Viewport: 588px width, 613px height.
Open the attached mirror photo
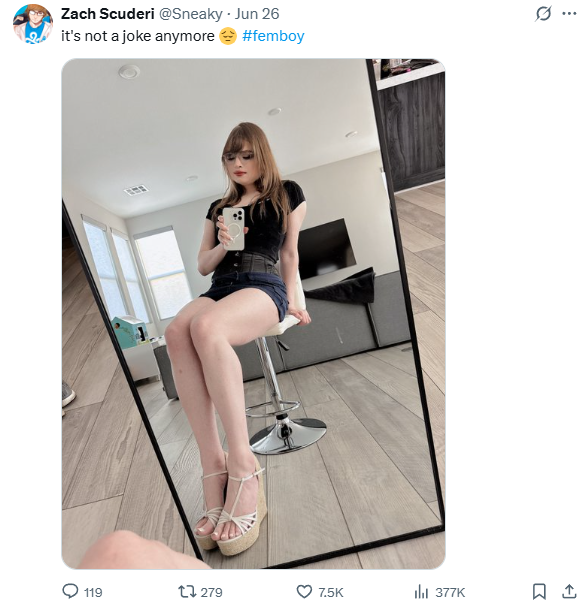click(x=253, y=314)
